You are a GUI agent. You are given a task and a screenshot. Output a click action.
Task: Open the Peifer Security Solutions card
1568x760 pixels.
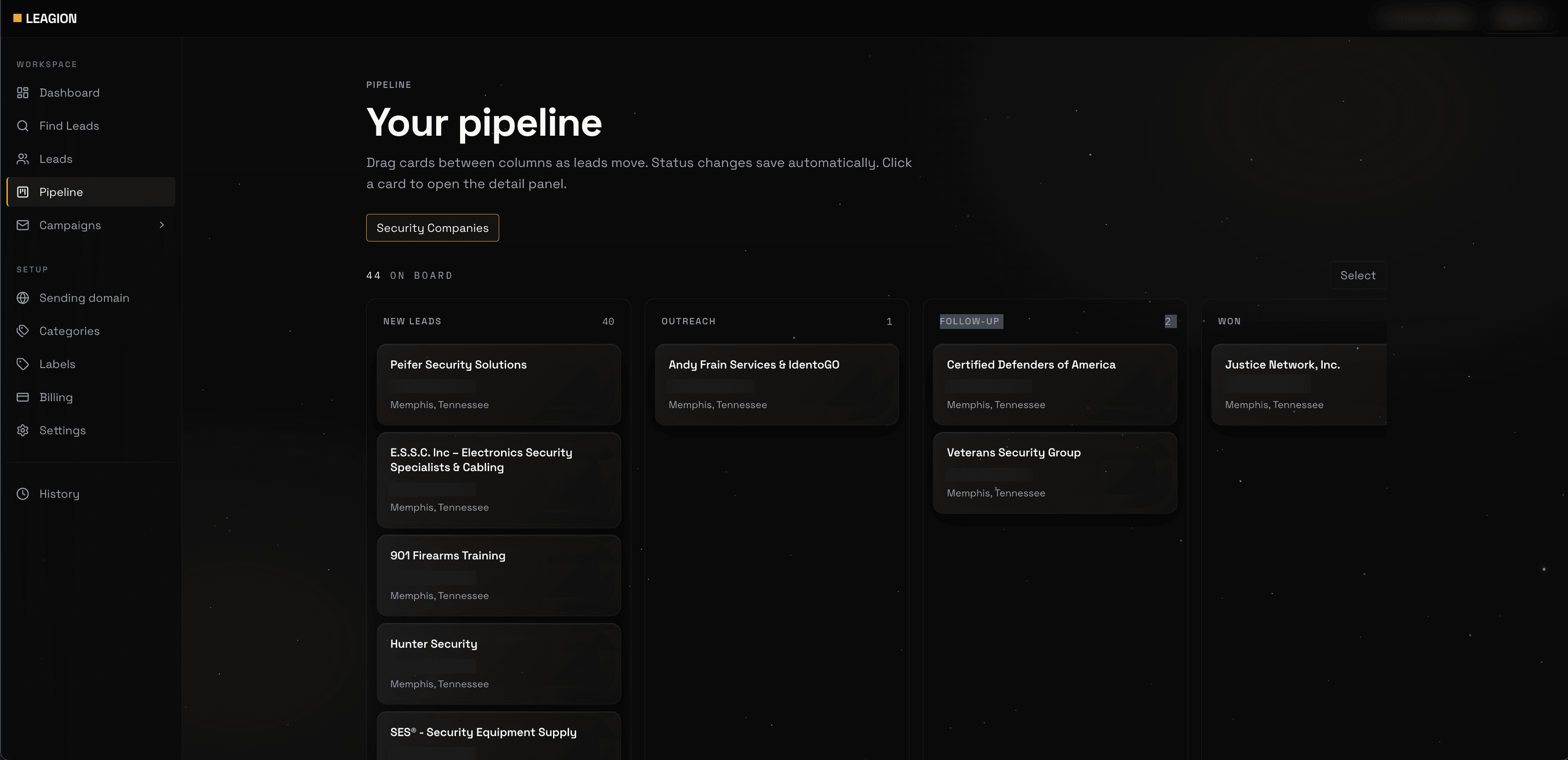pos(499,385)
